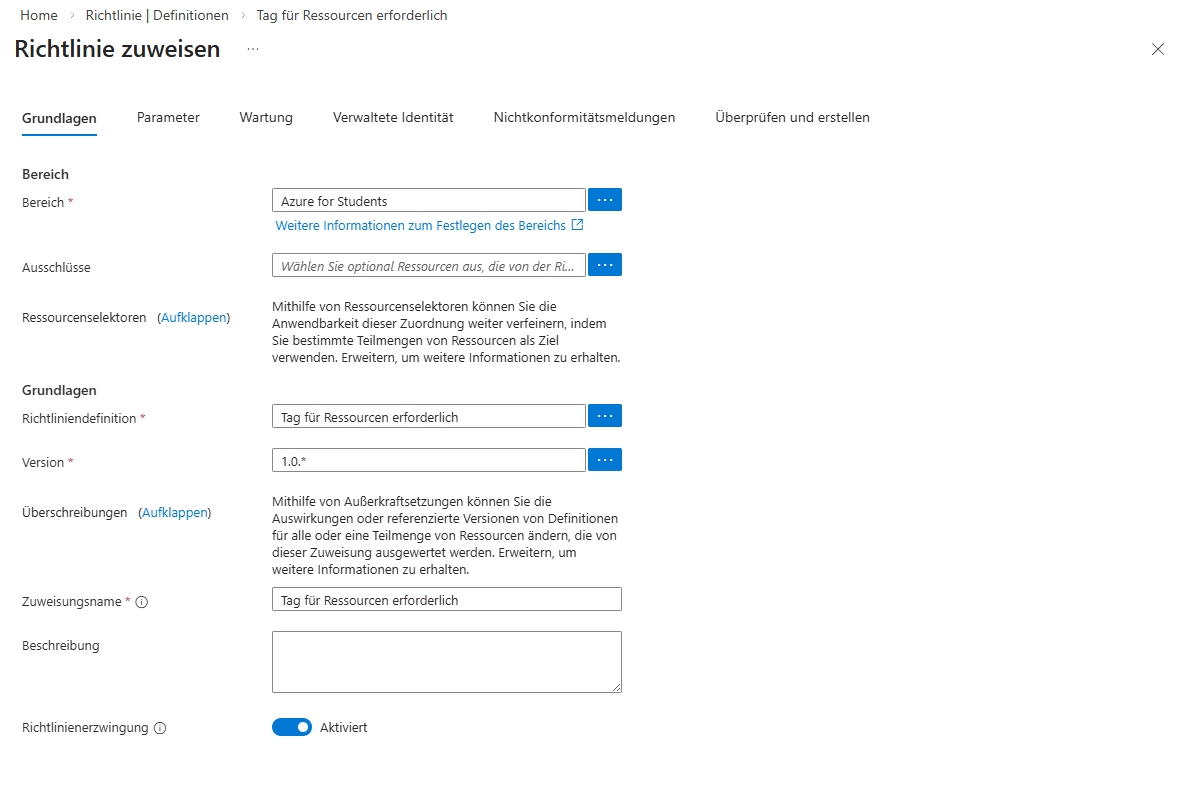Click the Beschreibung text area

pos(446,661)
